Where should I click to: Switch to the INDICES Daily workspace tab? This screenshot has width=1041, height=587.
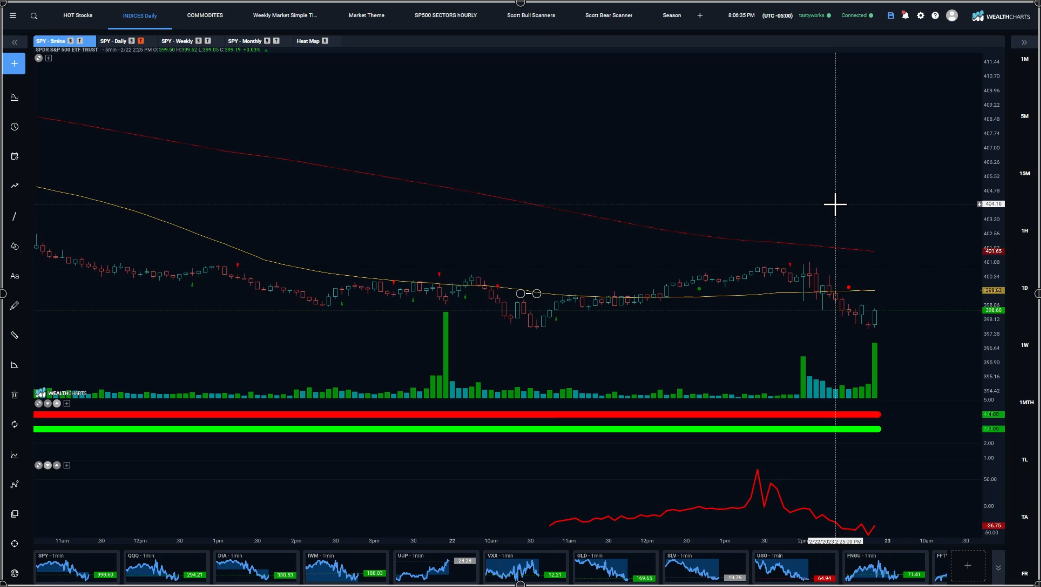coord(139,15)
